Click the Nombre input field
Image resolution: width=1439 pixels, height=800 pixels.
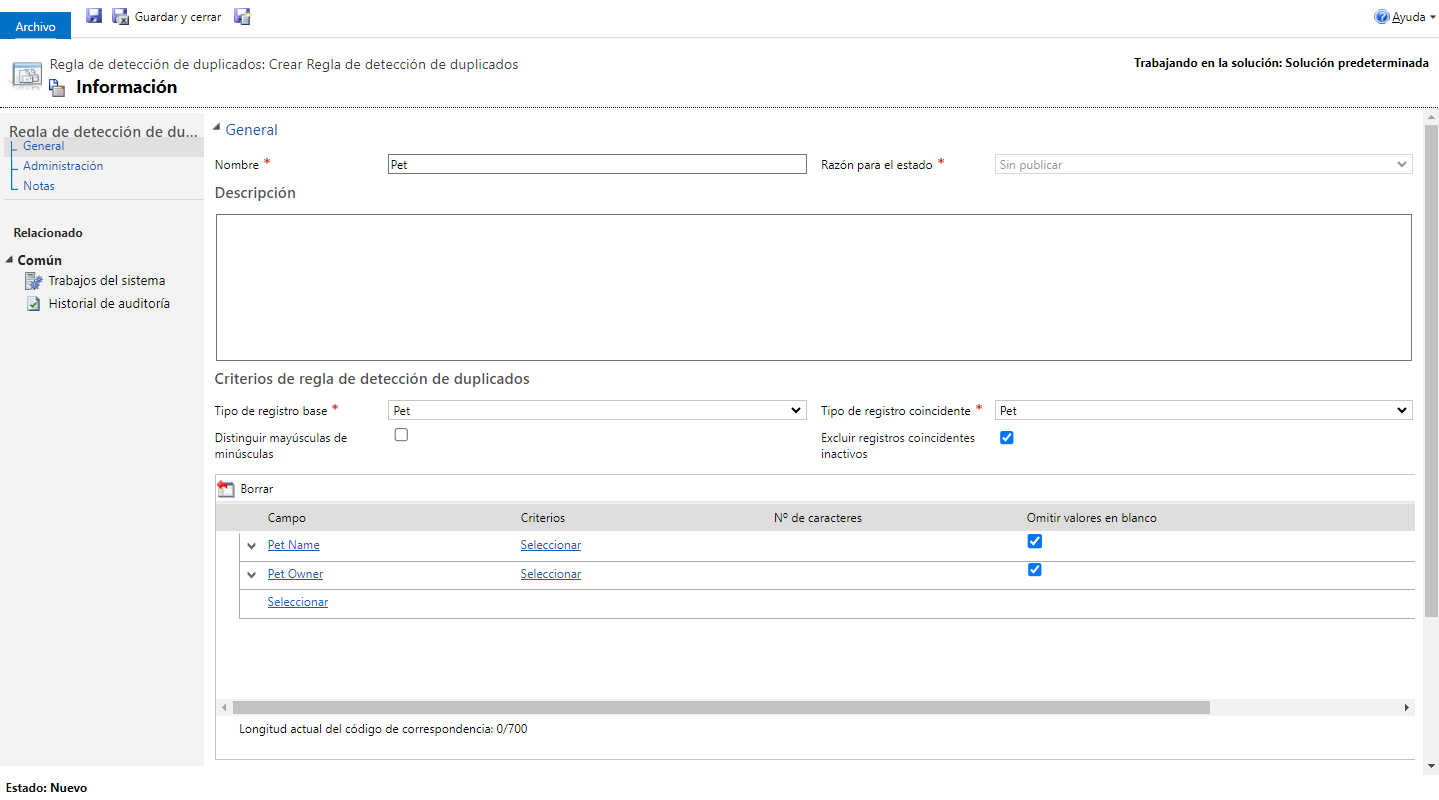(x=597, y=165)
